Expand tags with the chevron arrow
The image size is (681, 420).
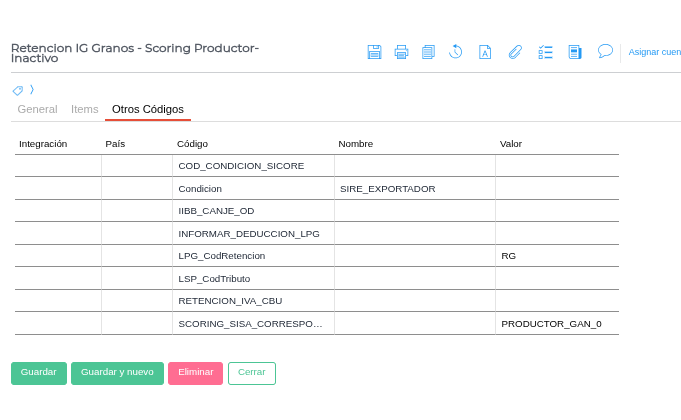31,89
